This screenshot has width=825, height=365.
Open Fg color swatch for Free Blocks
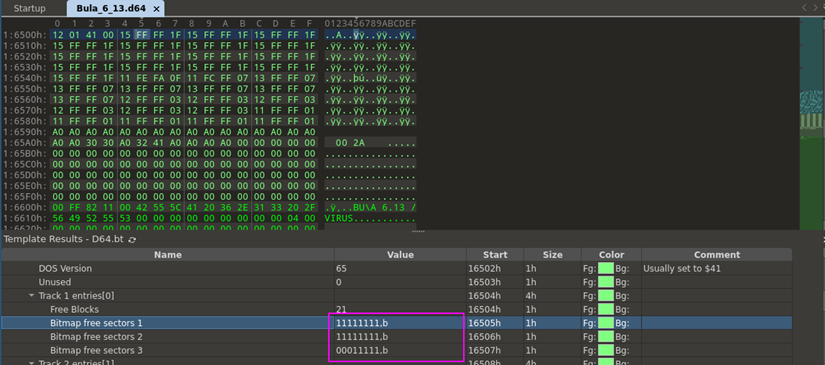(606, 309)
